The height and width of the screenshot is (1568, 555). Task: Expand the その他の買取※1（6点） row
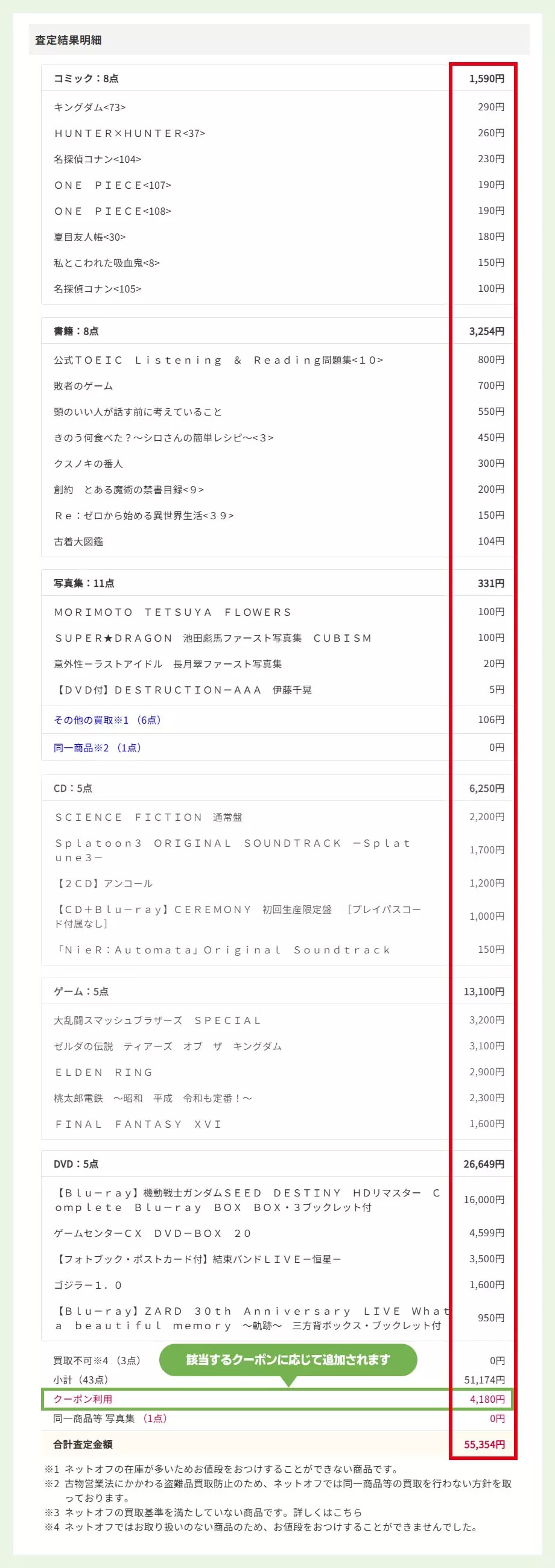[108, 720]
